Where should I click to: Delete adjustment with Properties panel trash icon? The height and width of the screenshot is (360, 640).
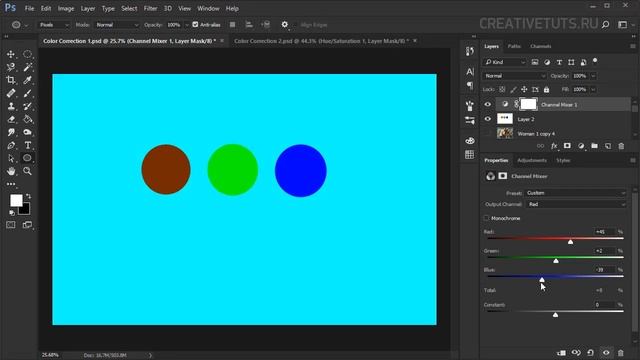[x=621, y=353]
